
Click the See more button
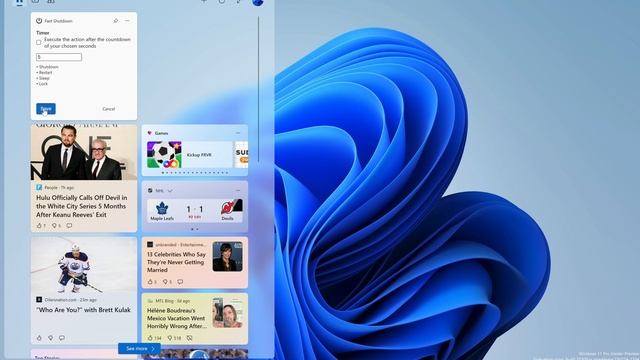pos(139,349)
